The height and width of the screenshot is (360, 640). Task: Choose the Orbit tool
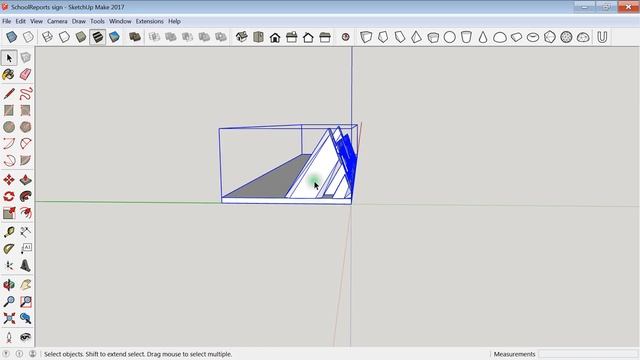[9, 285]
